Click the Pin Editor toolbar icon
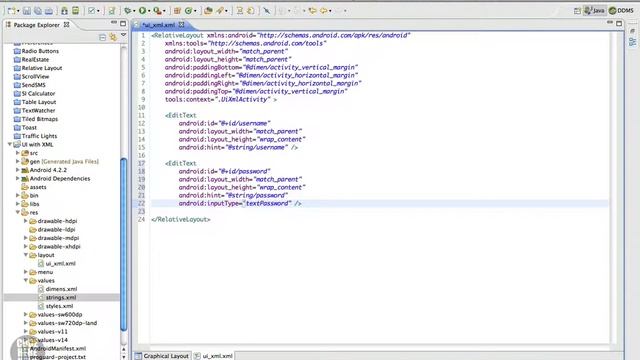Viewport: 640px width, 360px height. pos(267,11)
